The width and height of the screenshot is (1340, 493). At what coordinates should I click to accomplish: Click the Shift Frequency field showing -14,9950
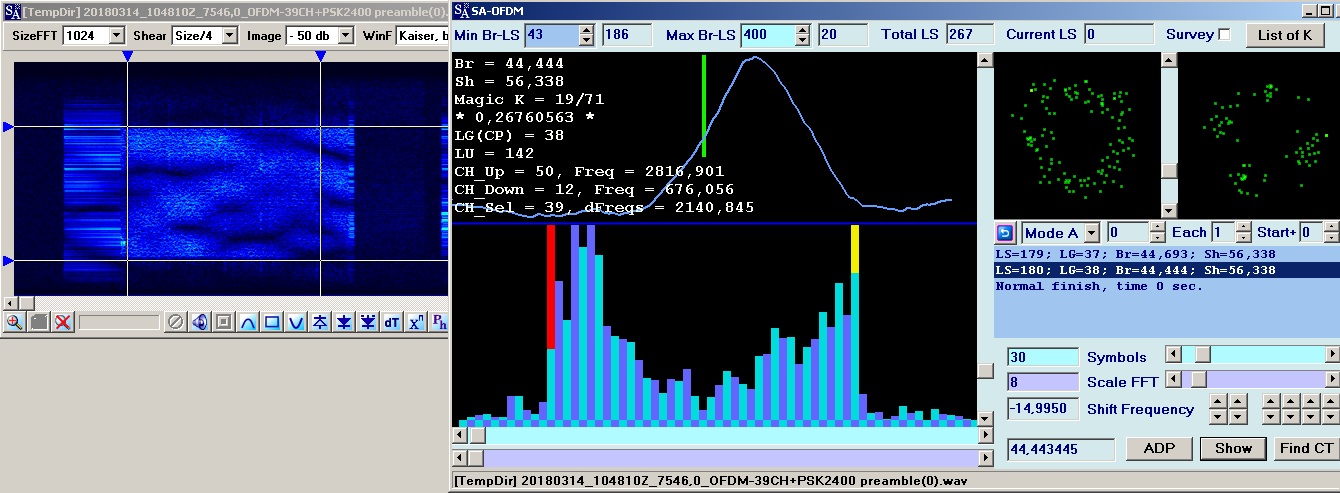click(1043, 408)
